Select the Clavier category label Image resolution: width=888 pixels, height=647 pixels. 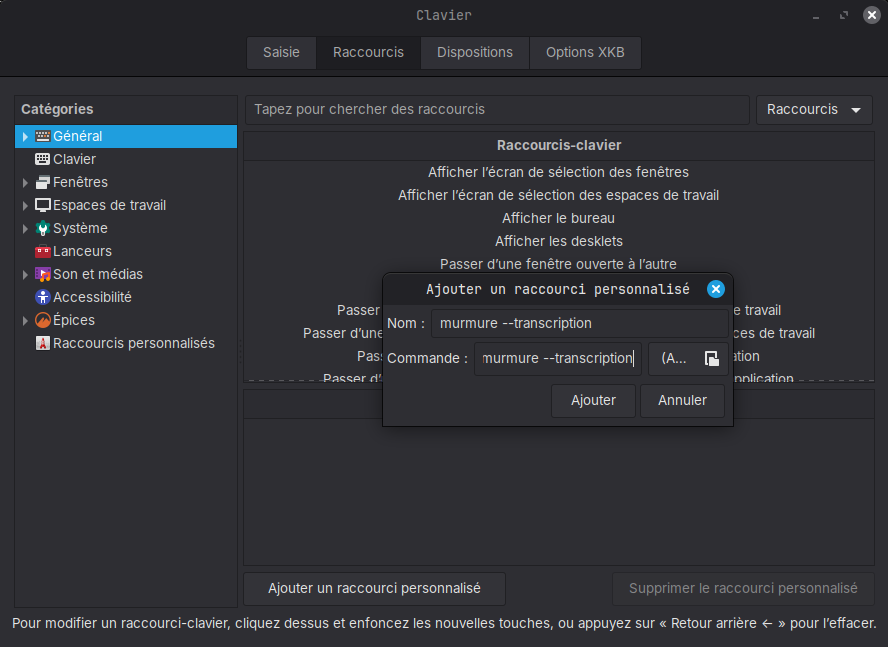pyautogui.click(x=74, y=159)
